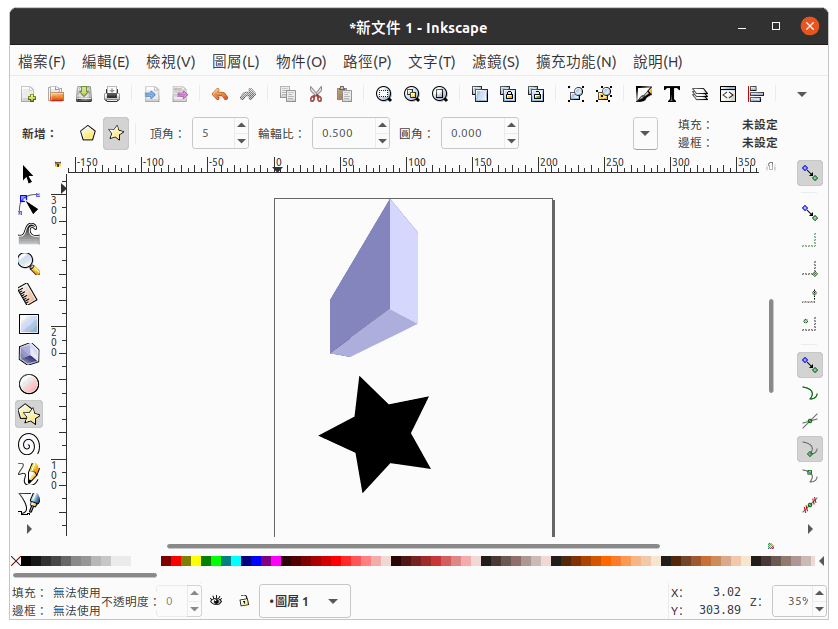Open the color palette menu arrow

click(821, 561)
